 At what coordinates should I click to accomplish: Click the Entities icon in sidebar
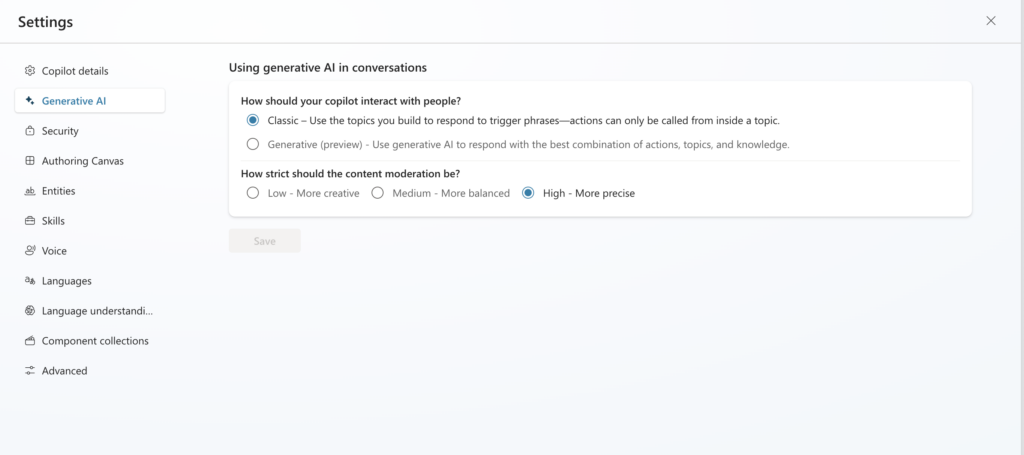coord(30,191)
